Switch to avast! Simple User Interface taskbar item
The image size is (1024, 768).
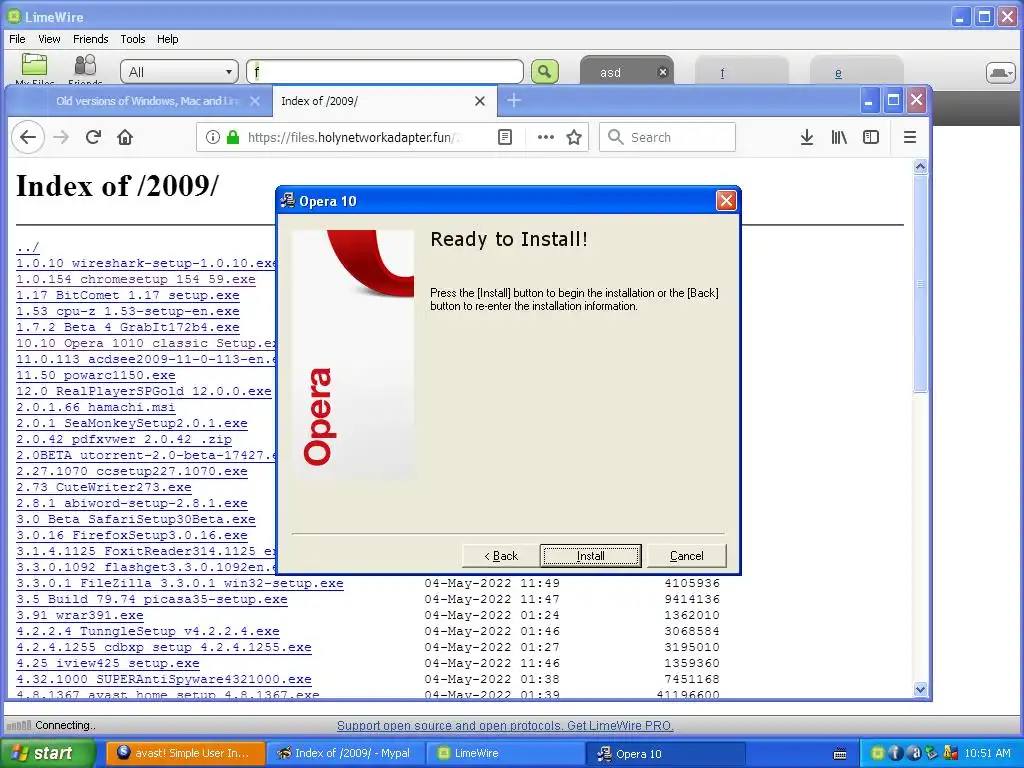click(x=185, y=754)
